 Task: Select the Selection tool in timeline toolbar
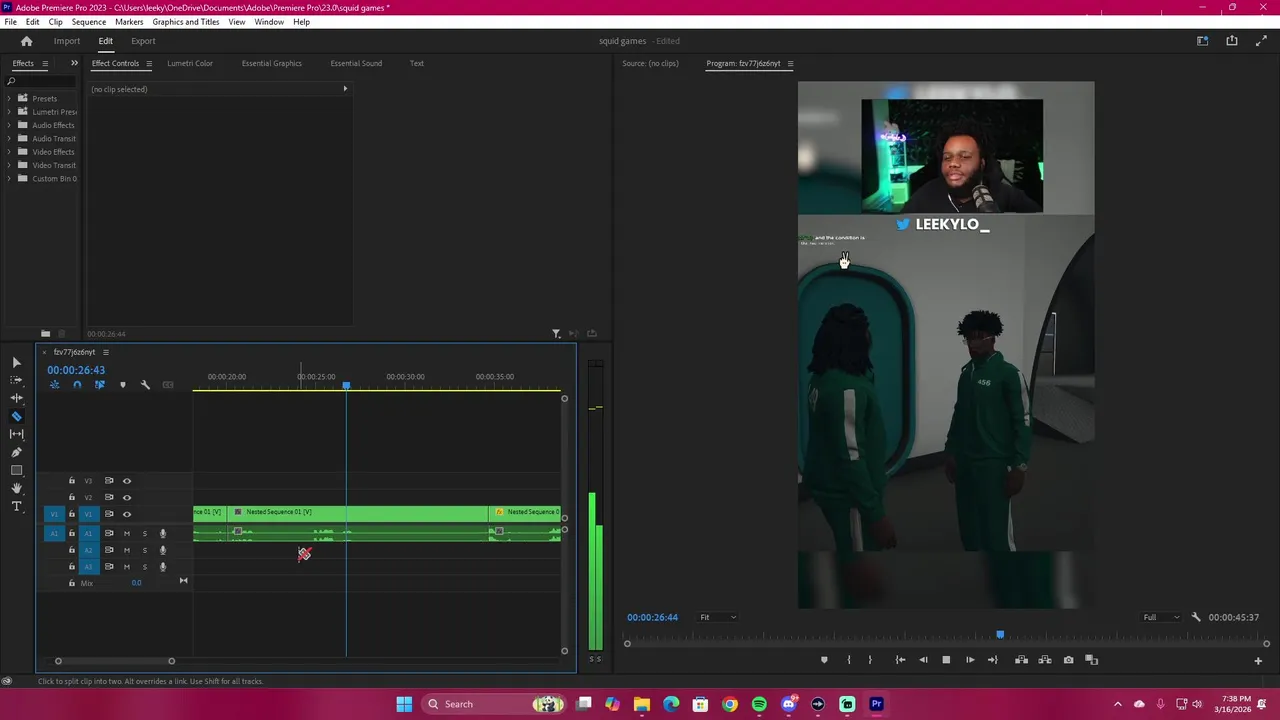click(16, 362)
